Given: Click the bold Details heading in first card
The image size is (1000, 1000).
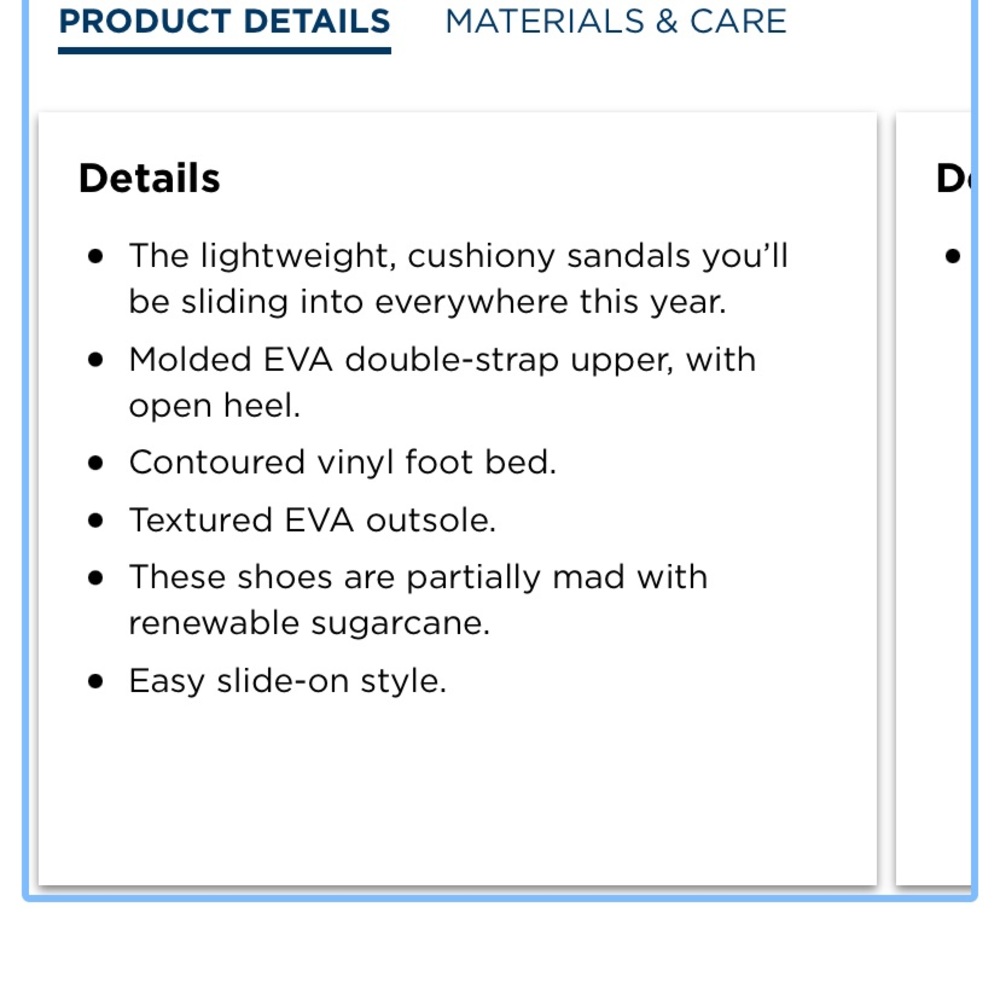Looking at the screenshot, I should point(149,178).
